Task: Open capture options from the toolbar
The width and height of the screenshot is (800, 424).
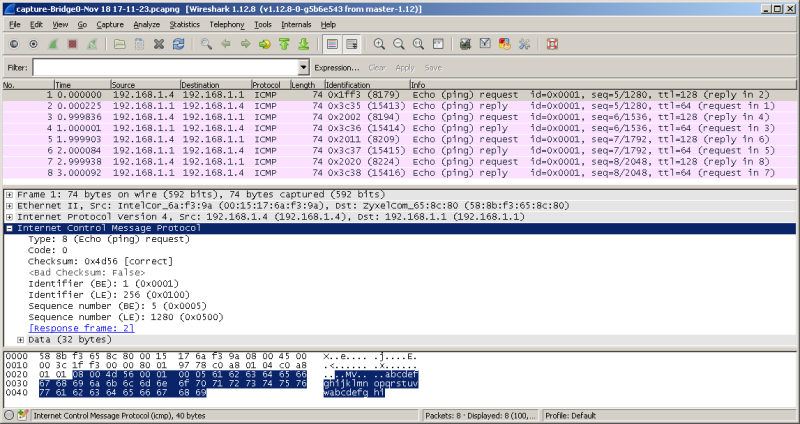Action: (x=33, y=44)
